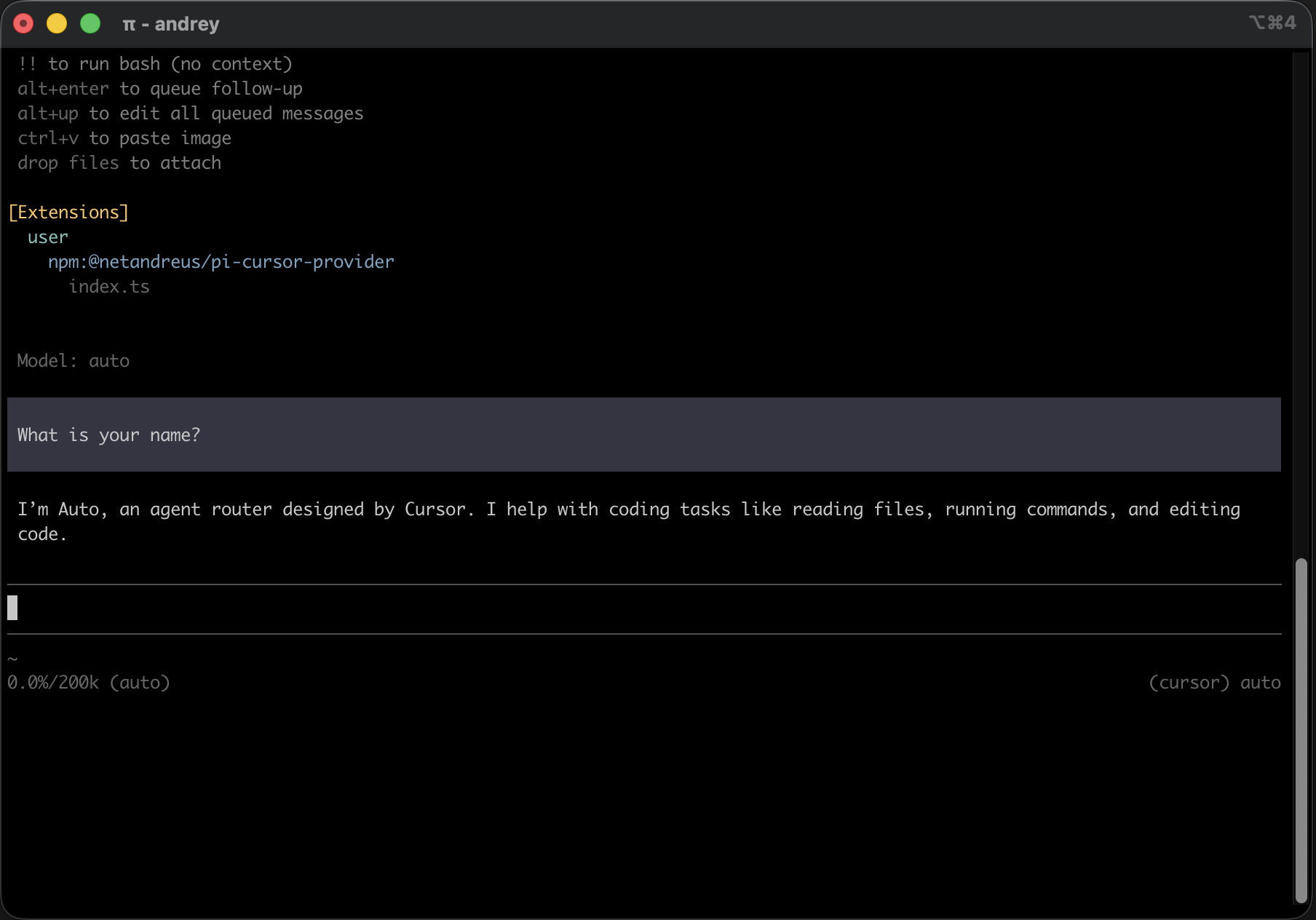Click the "Model: auto" line
This screenshot has width=1316, height=920.
coord(74,361)
